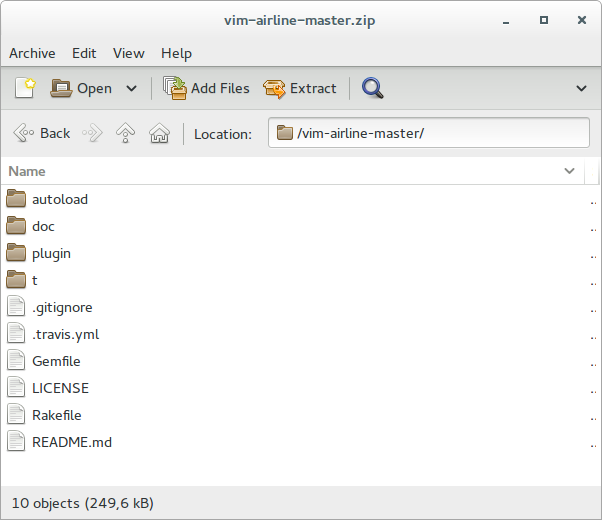Click the Gemfile file icon

16,361
